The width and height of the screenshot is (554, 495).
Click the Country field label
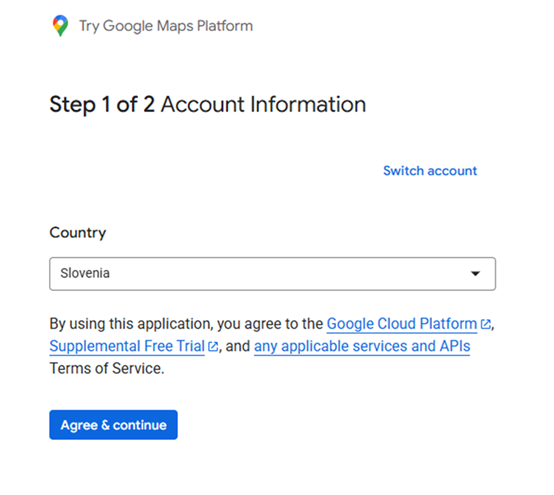pos(78,233)
